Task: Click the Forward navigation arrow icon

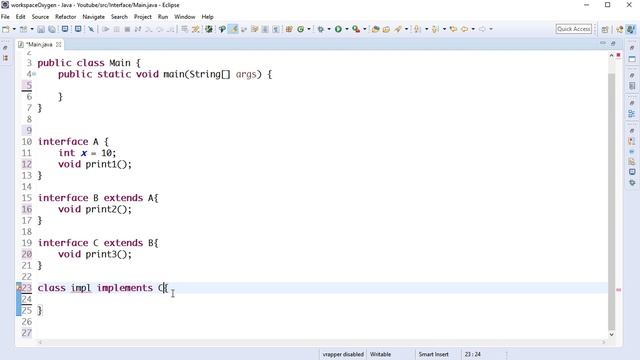Action: click(x=482, y=29)
